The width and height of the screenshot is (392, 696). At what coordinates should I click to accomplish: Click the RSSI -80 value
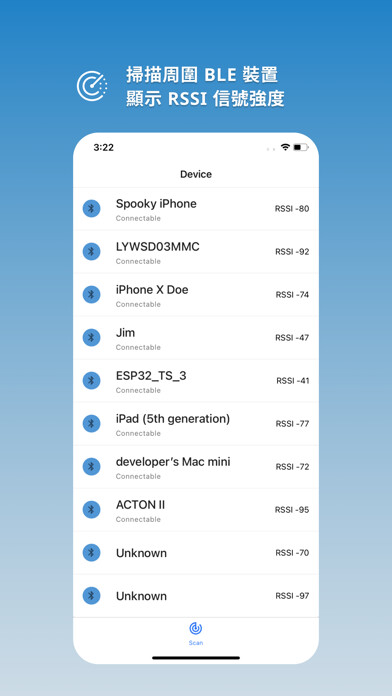(292, 209)
